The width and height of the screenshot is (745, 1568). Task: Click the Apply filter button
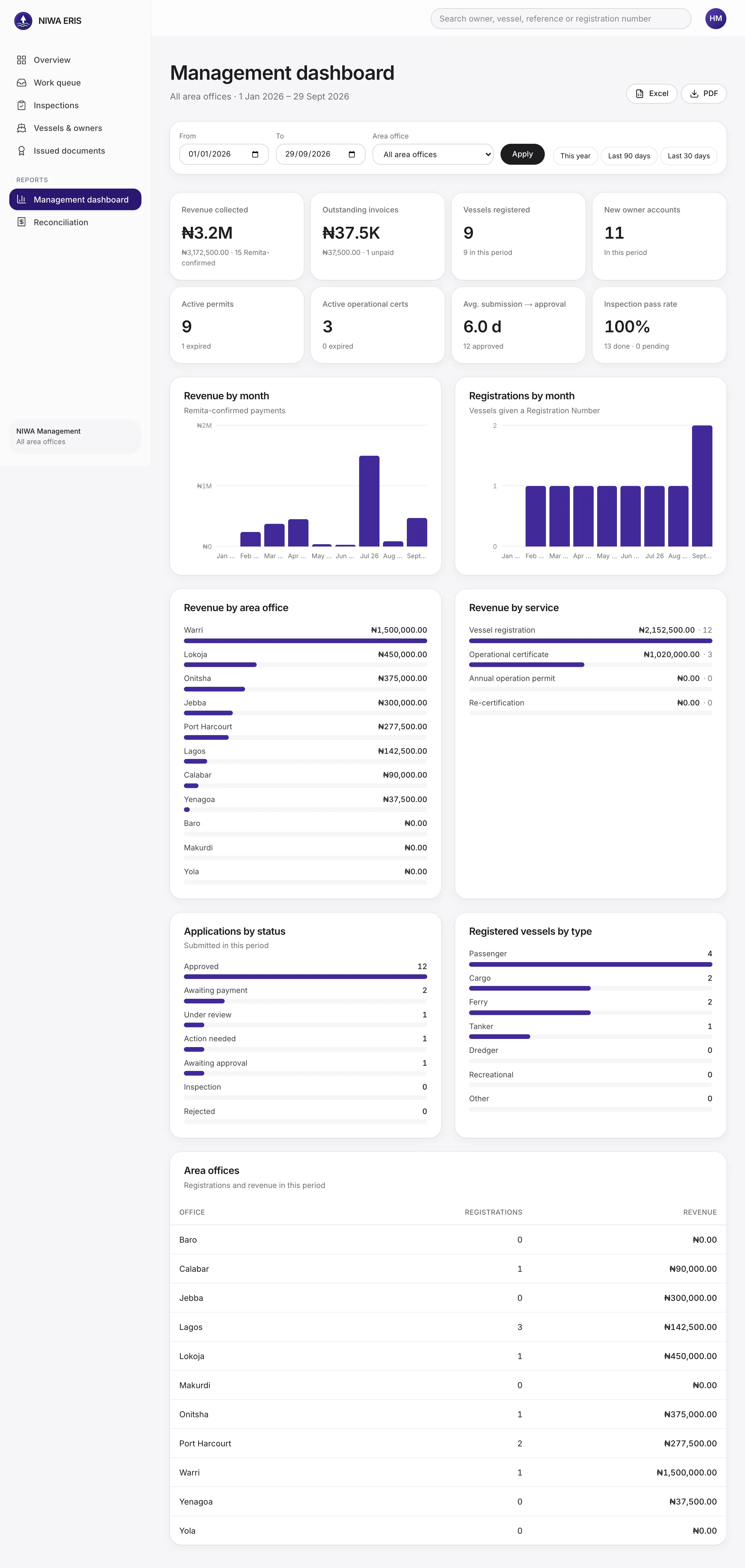[x=522, y=154]
